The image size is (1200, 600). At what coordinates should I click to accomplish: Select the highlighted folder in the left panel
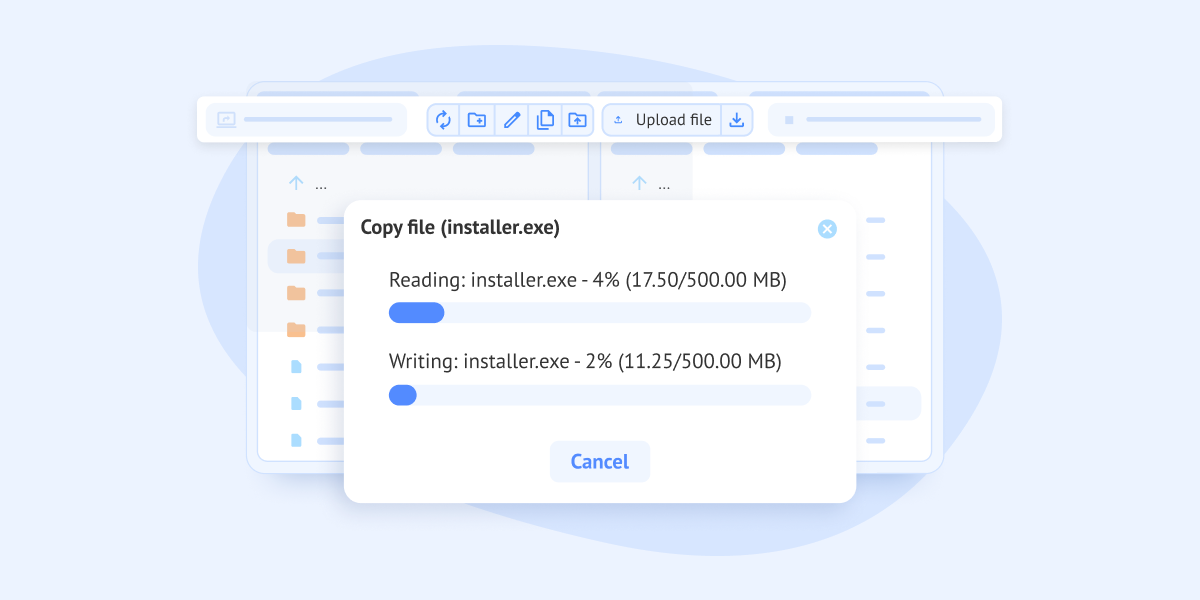pos(296,256)
